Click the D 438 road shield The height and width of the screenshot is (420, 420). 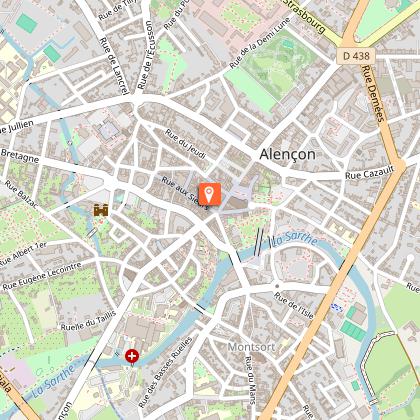tap(356, 56)
